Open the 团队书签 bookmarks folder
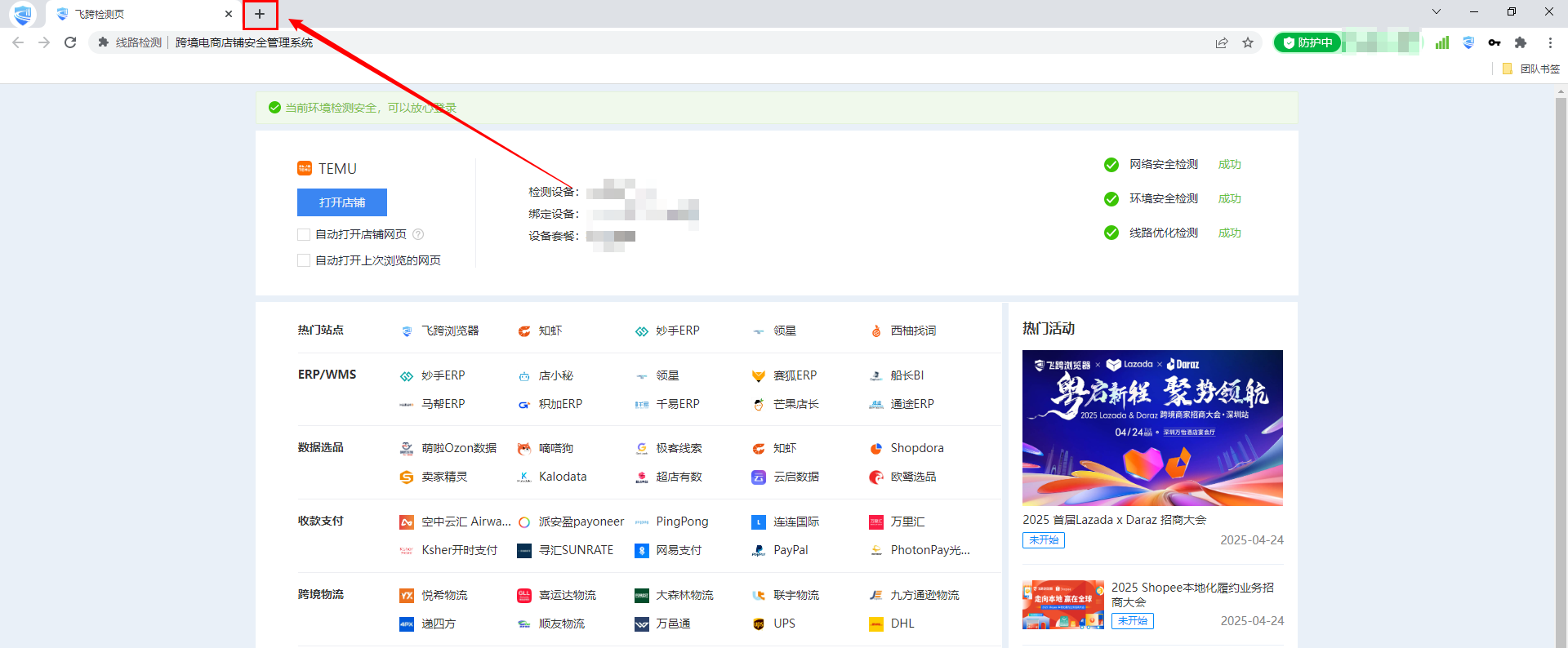Screen dimensions: 1568x648 (x=1532, y=69)
